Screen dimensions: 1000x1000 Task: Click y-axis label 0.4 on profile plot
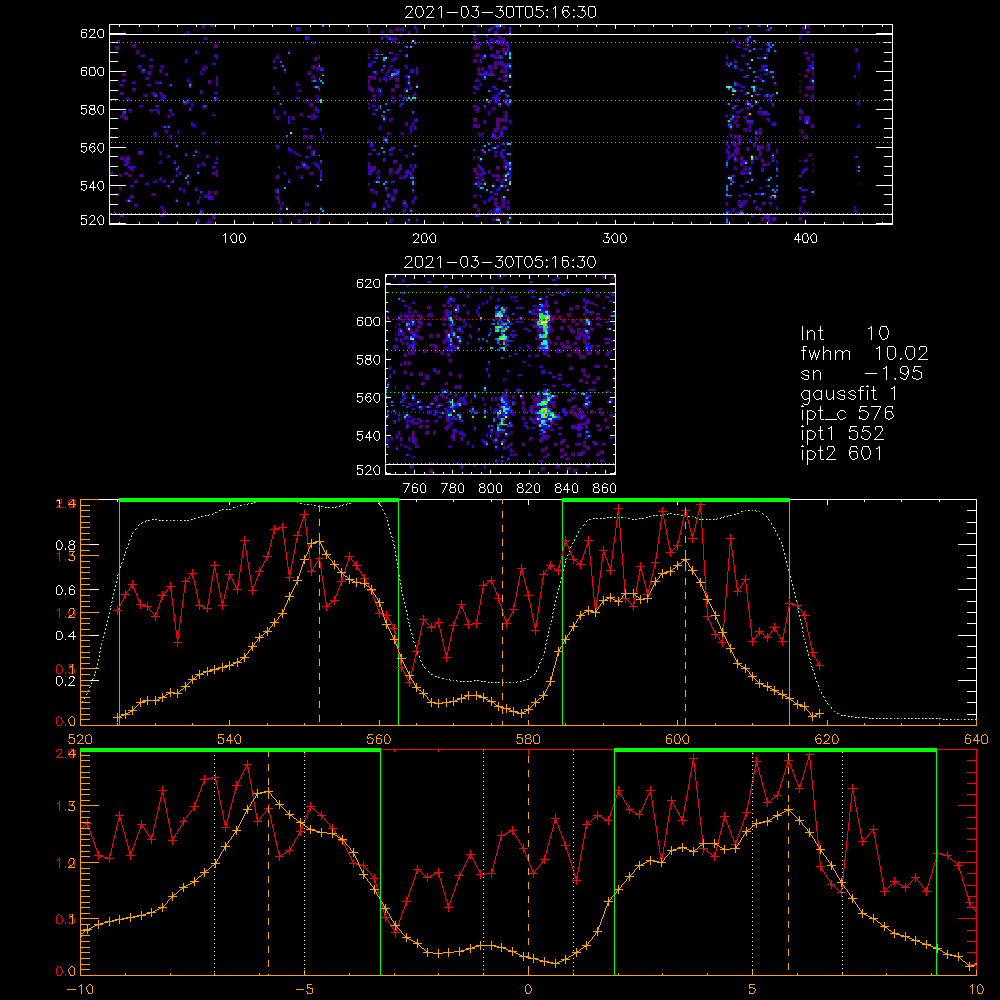[x=66, y=636]
